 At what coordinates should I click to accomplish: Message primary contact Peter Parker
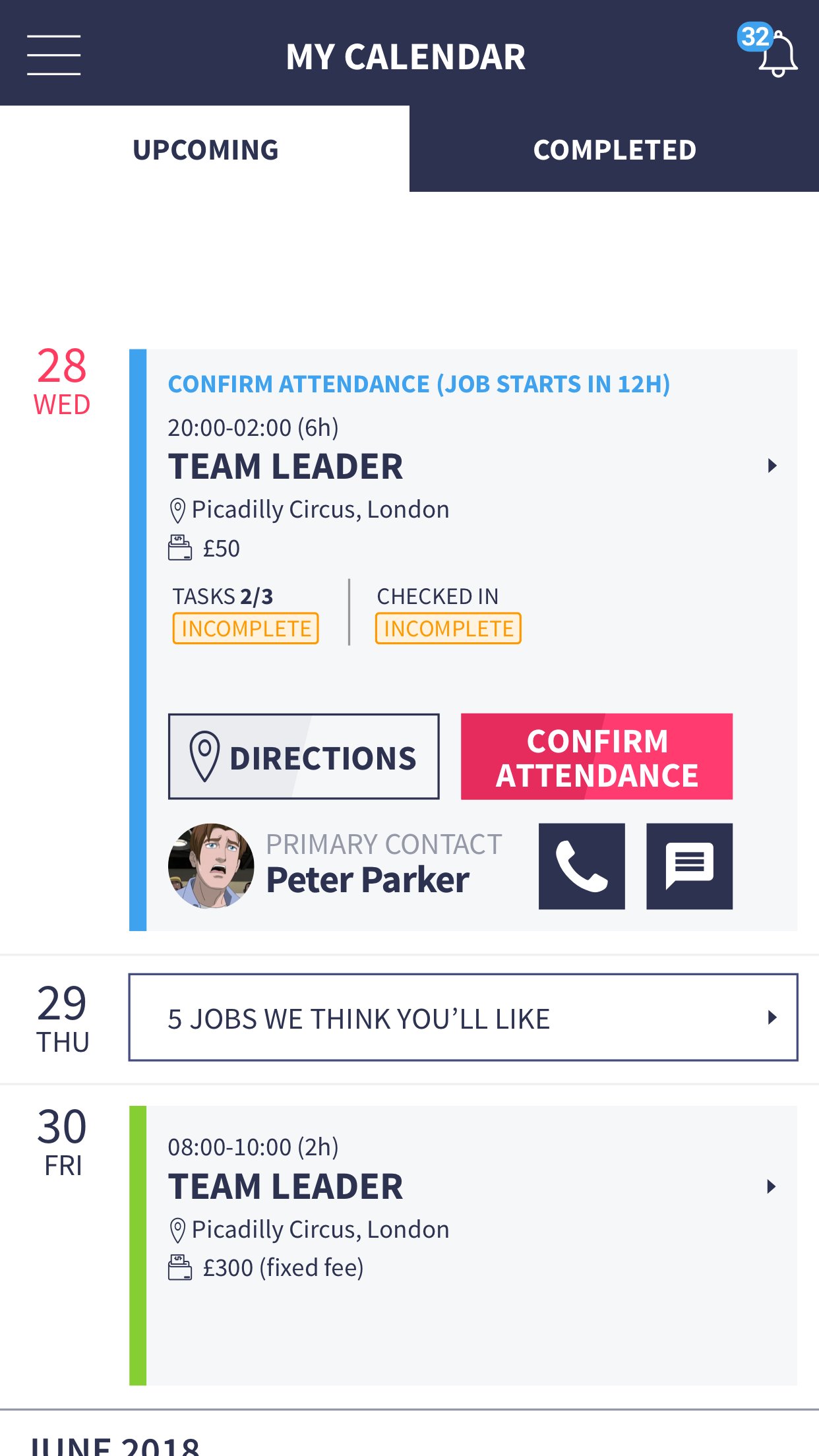tap(689, 866)
